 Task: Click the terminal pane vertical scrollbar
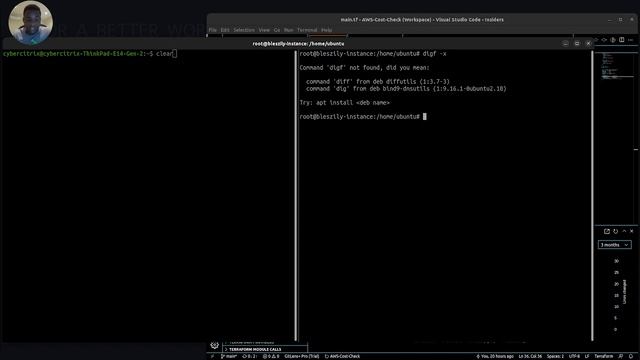point(592,196)
